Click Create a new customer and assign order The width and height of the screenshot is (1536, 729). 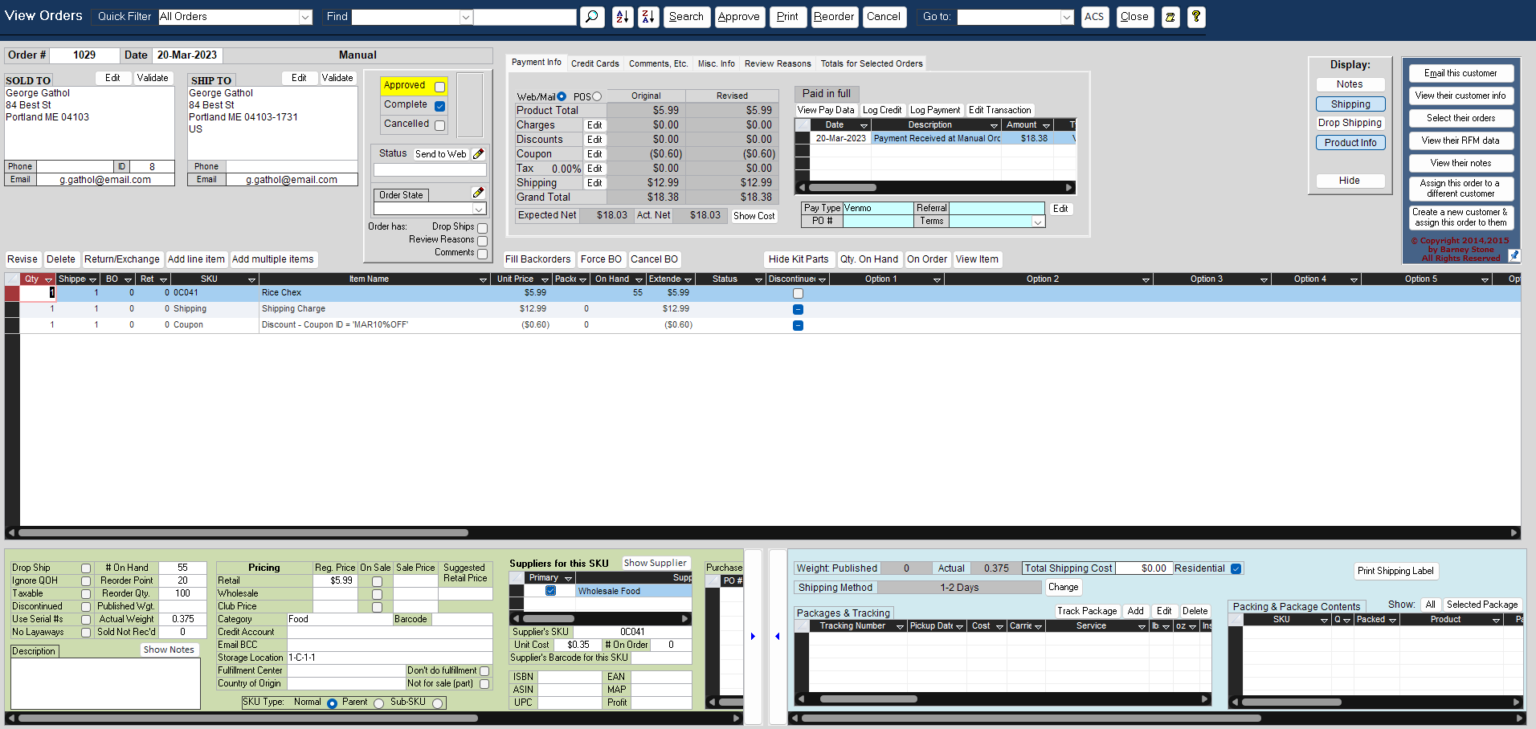pos(1461,216)
